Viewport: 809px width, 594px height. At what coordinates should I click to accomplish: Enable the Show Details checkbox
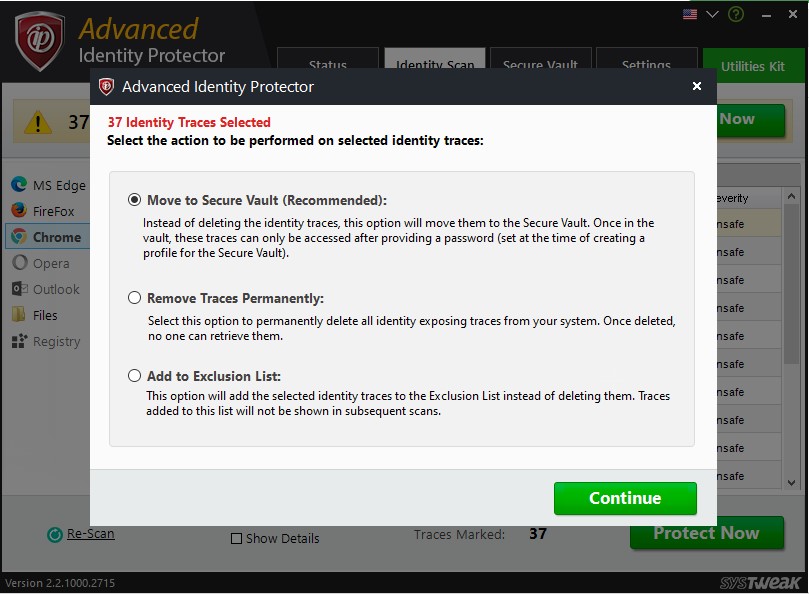click(237, 539)
